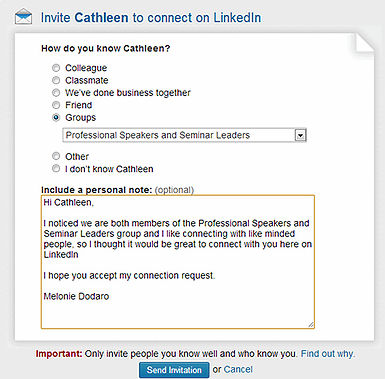Viewport: 385px width, 379px height.
Task: Open the groups dropdown arrow
Action: pyautogui.click(x=300, y=135)
